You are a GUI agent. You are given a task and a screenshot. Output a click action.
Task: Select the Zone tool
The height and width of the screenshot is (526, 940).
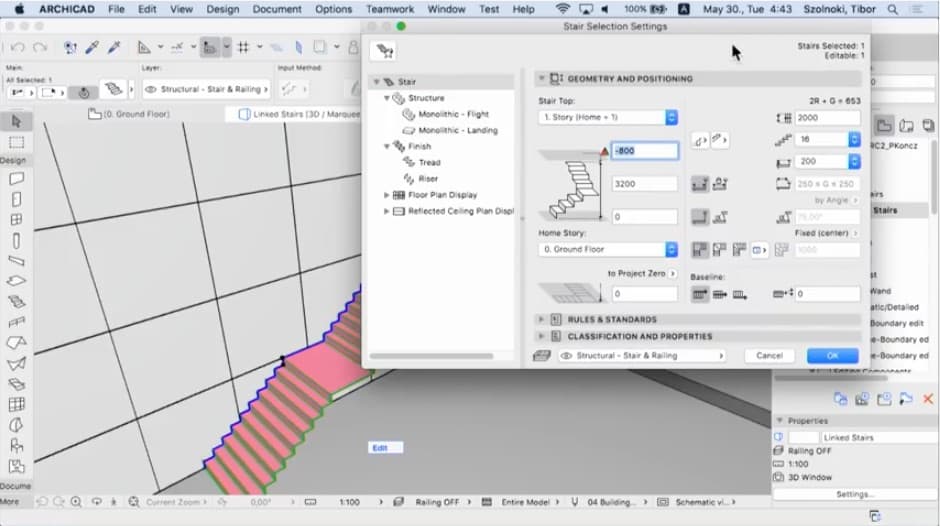click(x=16, y=466)
